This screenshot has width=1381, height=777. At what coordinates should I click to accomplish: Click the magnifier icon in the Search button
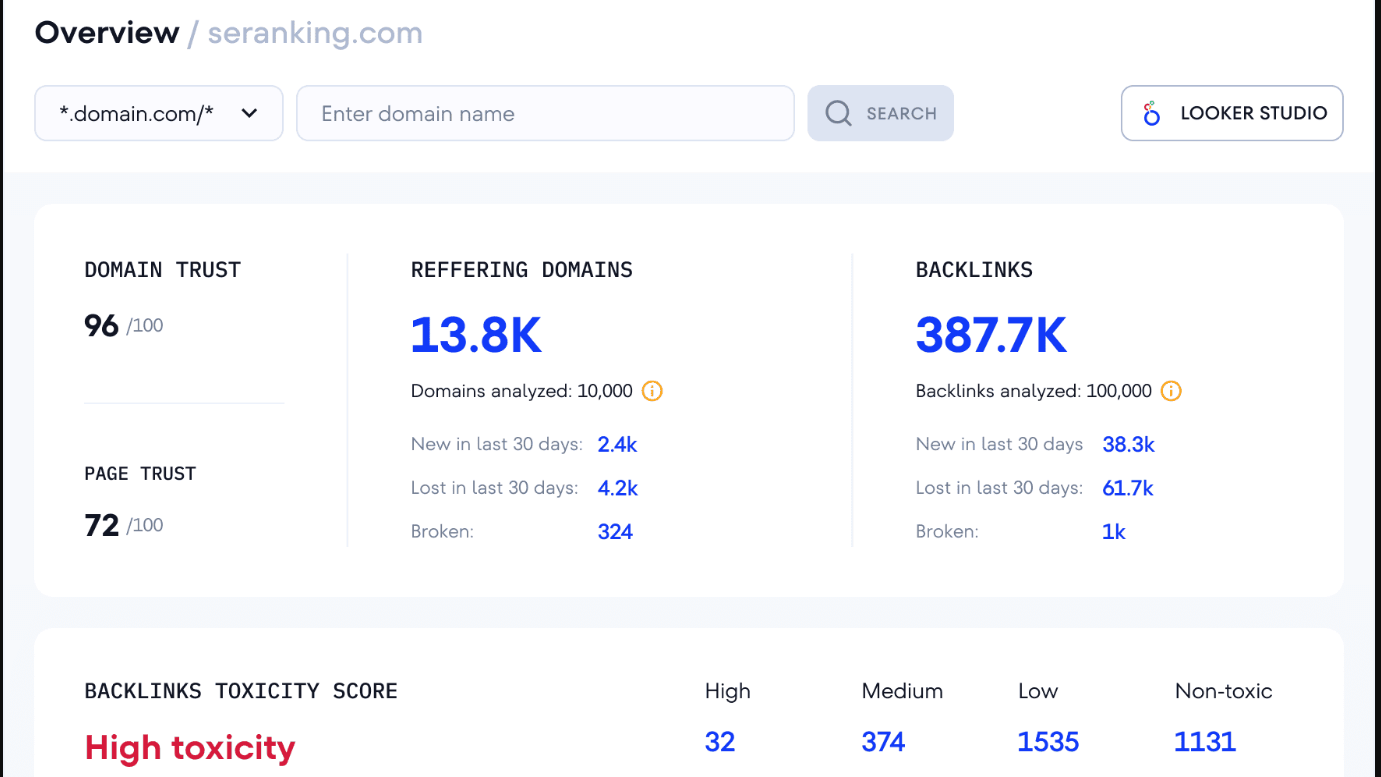pos(838,112)
